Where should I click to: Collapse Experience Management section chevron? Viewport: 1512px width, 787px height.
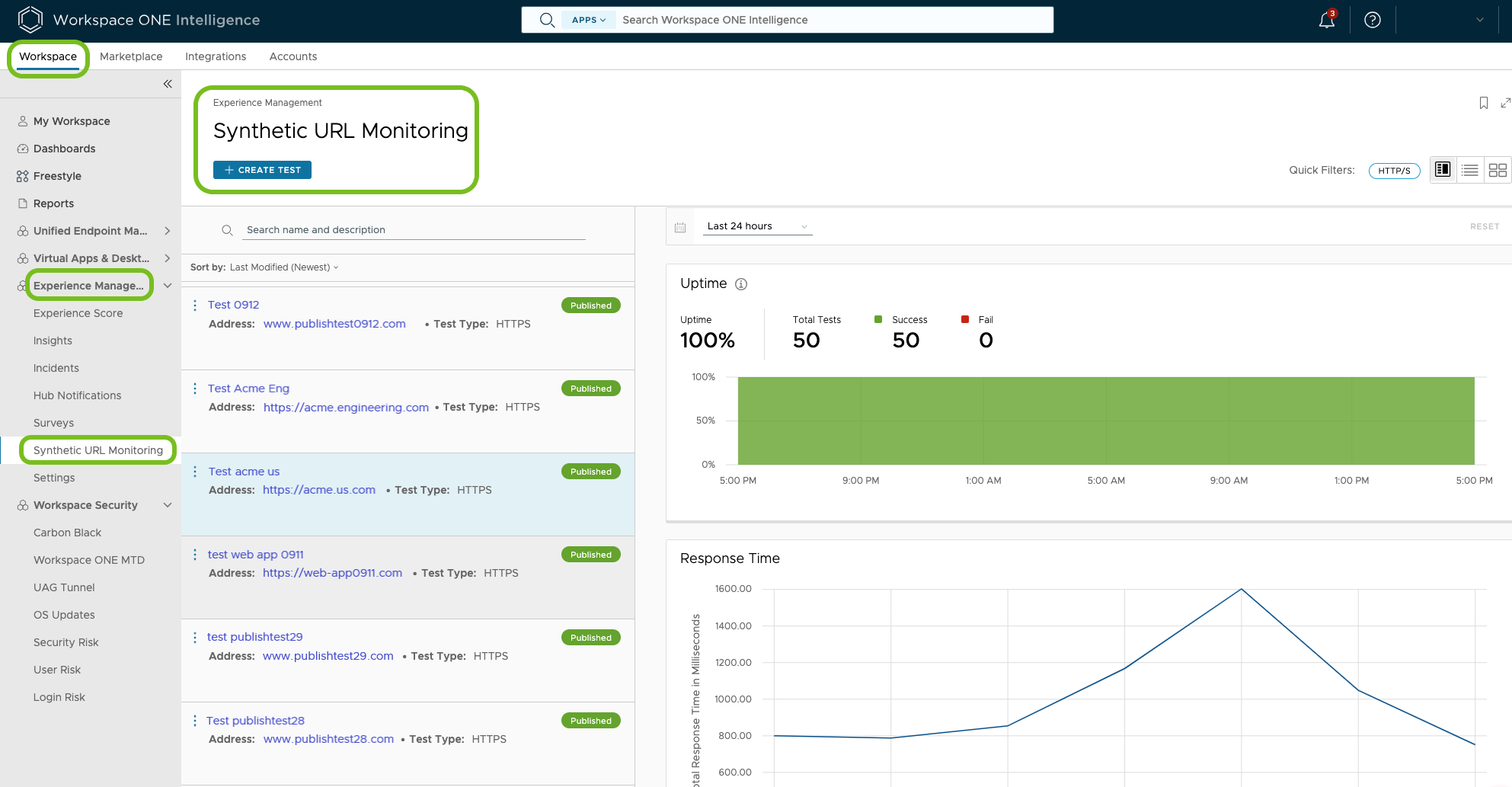pos(168,286)
